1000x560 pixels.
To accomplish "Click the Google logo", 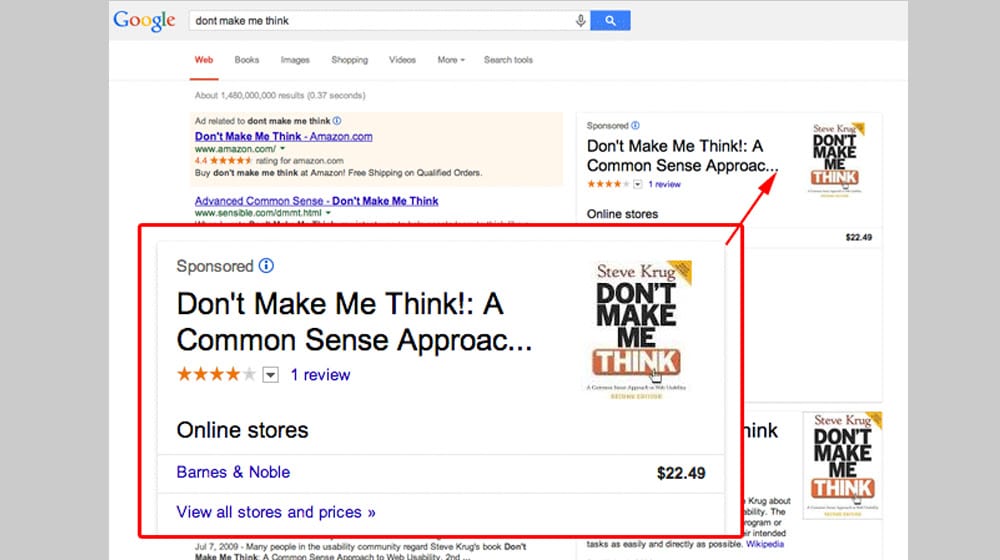I will click(x=144, y=20).
